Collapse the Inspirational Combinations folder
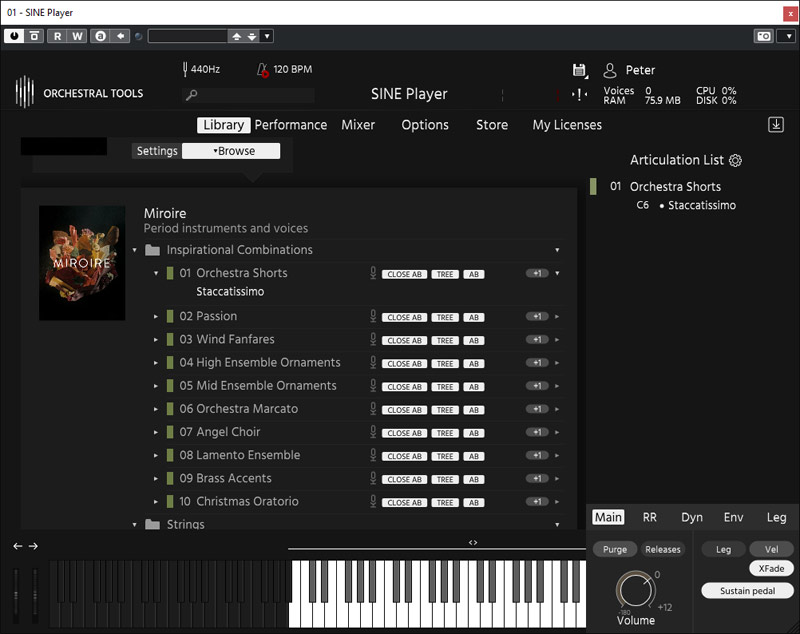The image size is (800, 634). click(x=135, y=250)
